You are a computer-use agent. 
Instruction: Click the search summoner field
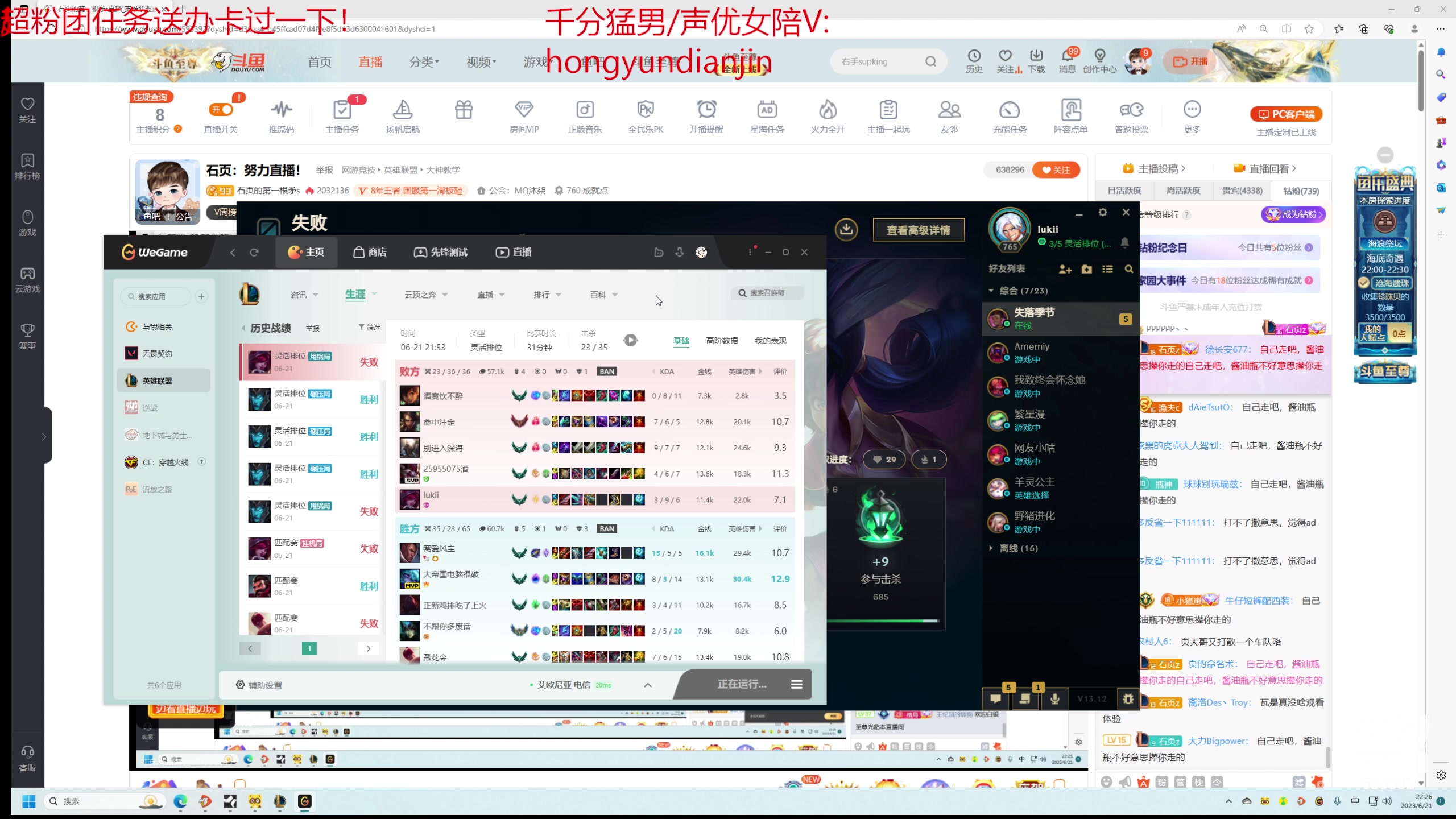[x=768, y=293]
